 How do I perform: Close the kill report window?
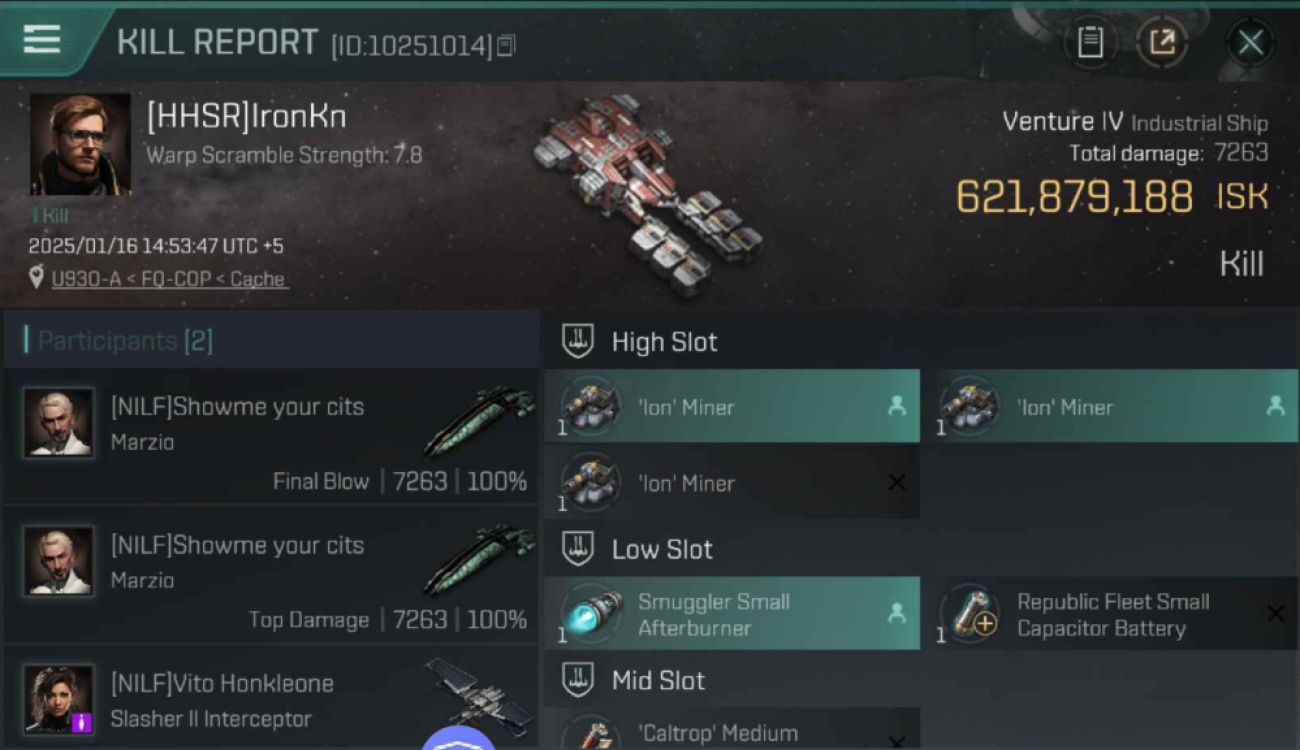point(1250,42)
